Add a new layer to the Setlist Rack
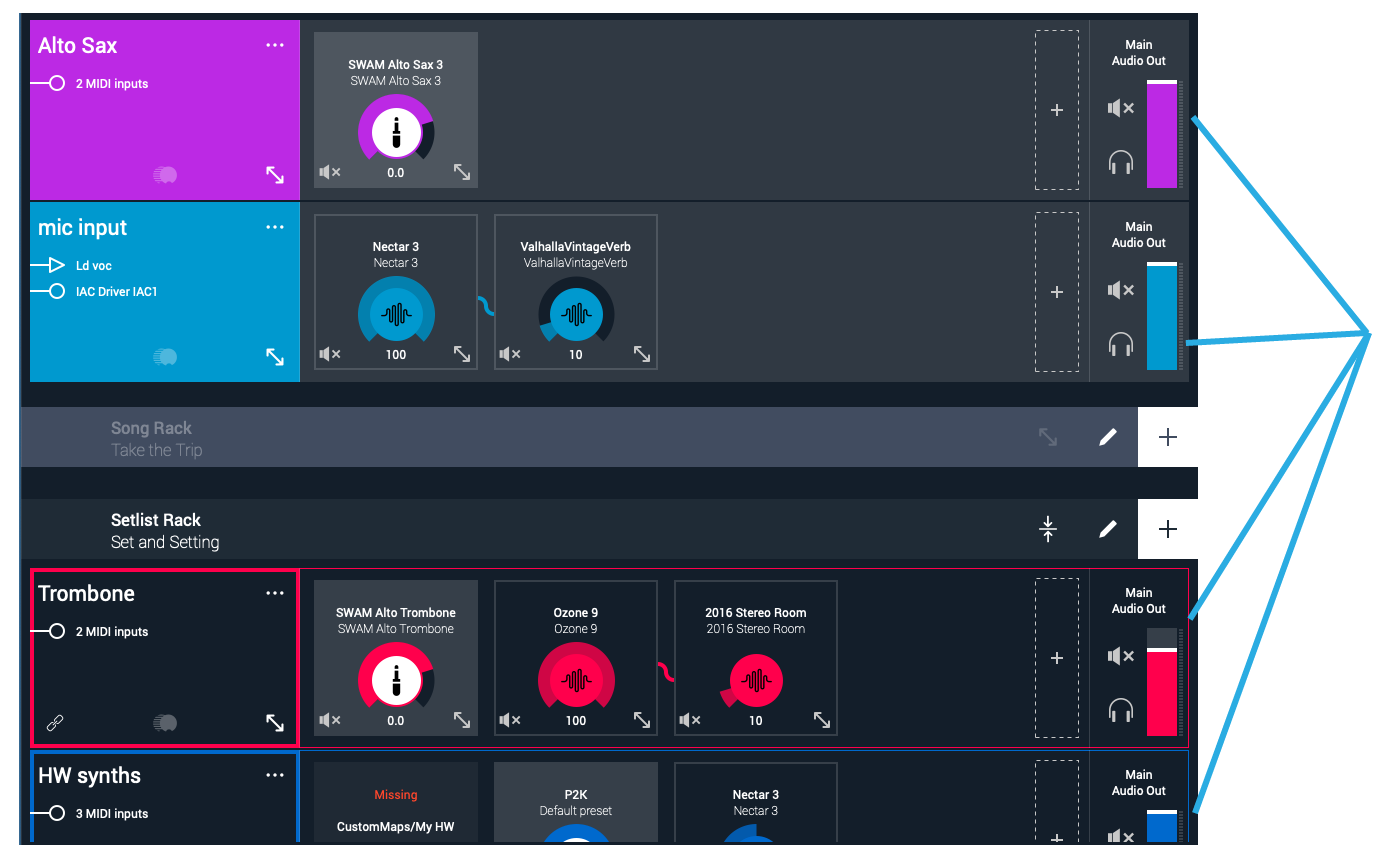This screenshot has height=853, width=1379. 1167,529
